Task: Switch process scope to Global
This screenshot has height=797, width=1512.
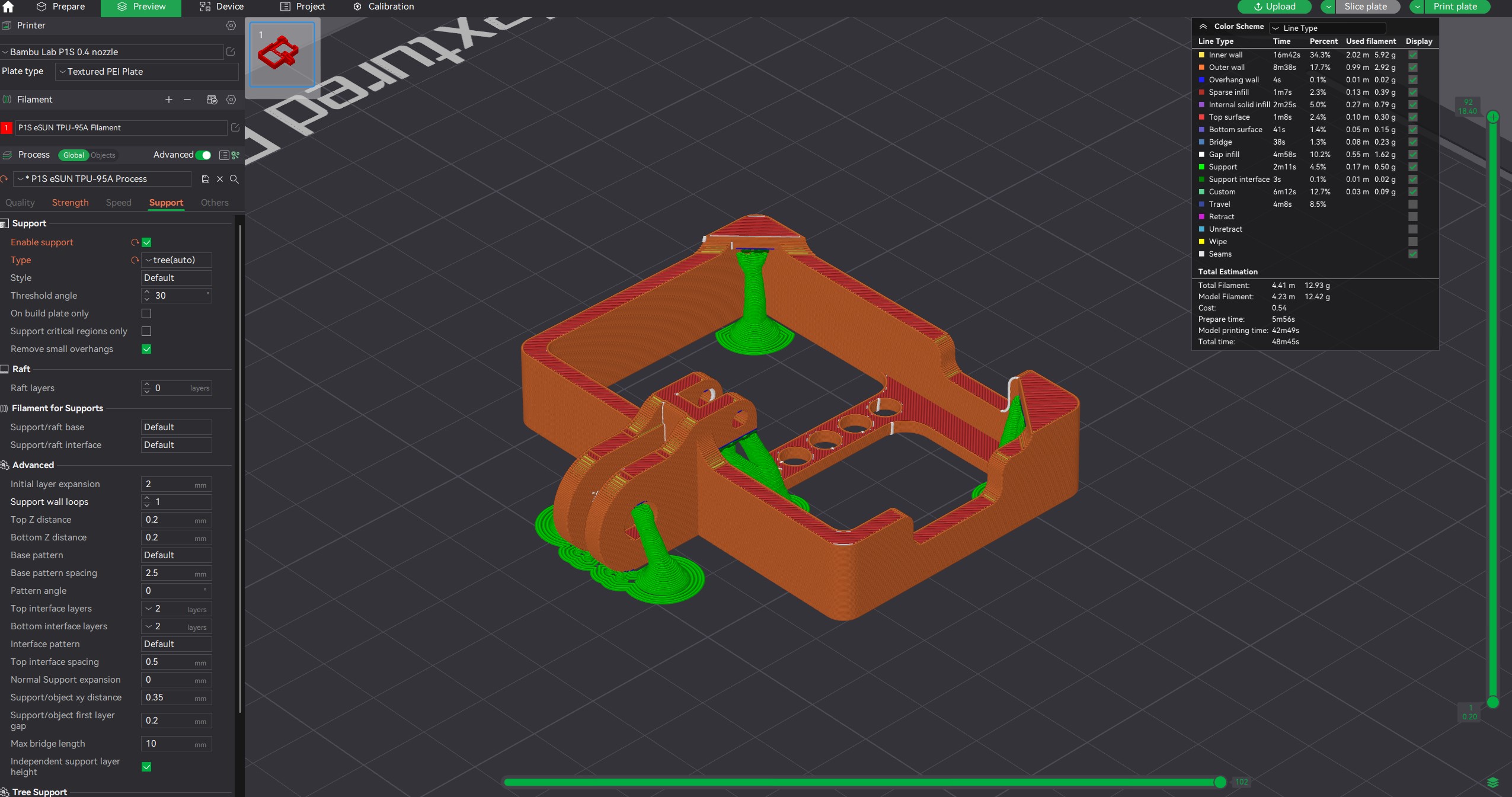Action: click(73, 155)
